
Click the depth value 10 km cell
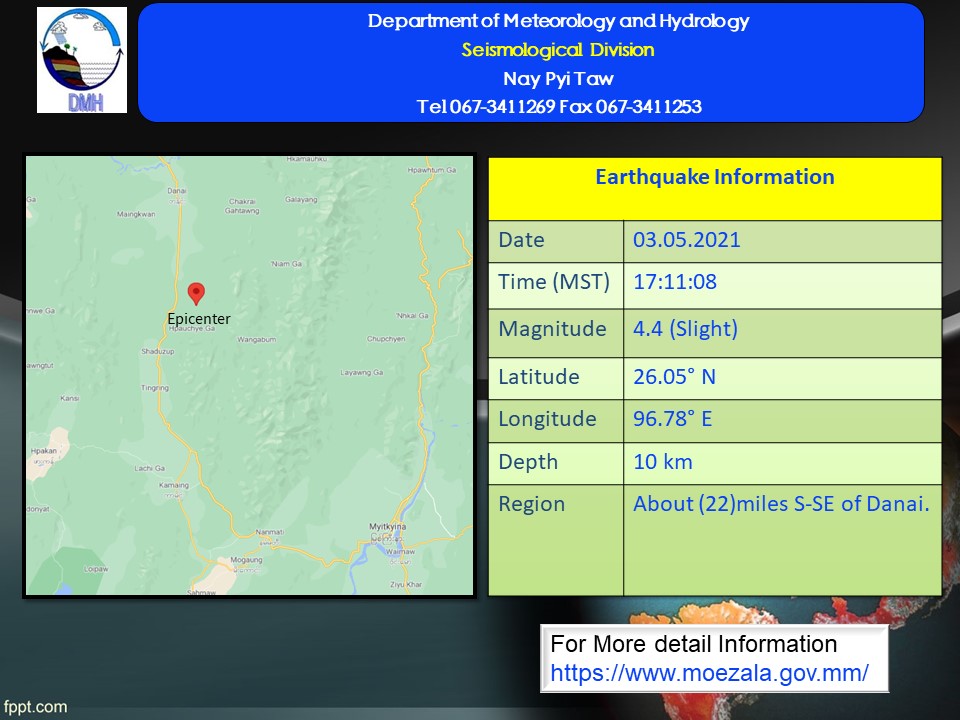[x=662, y=462]
